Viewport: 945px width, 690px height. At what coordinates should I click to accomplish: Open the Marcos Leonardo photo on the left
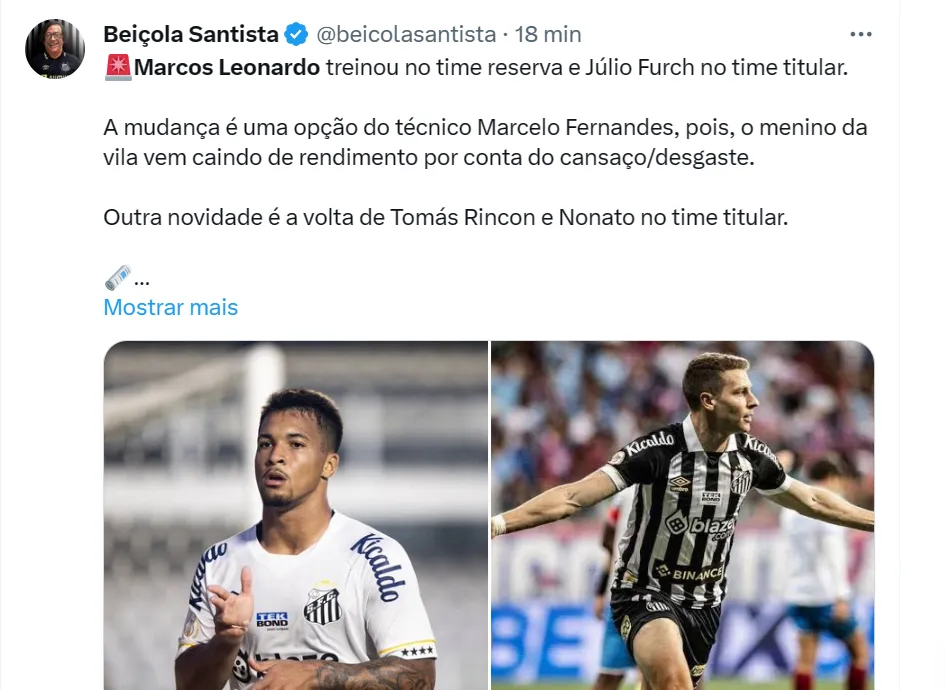295,515
